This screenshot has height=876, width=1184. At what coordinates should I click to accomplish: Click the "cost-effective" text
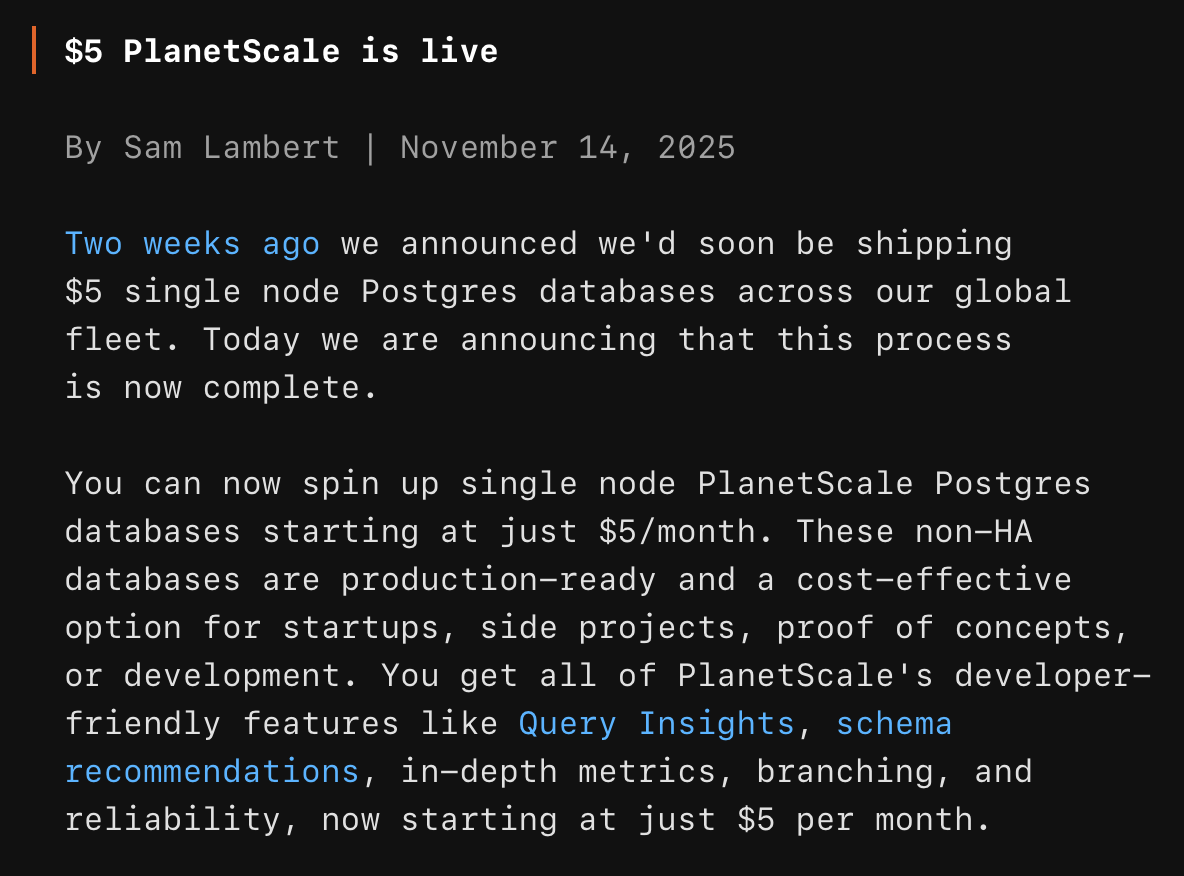(x=934, y=579)
